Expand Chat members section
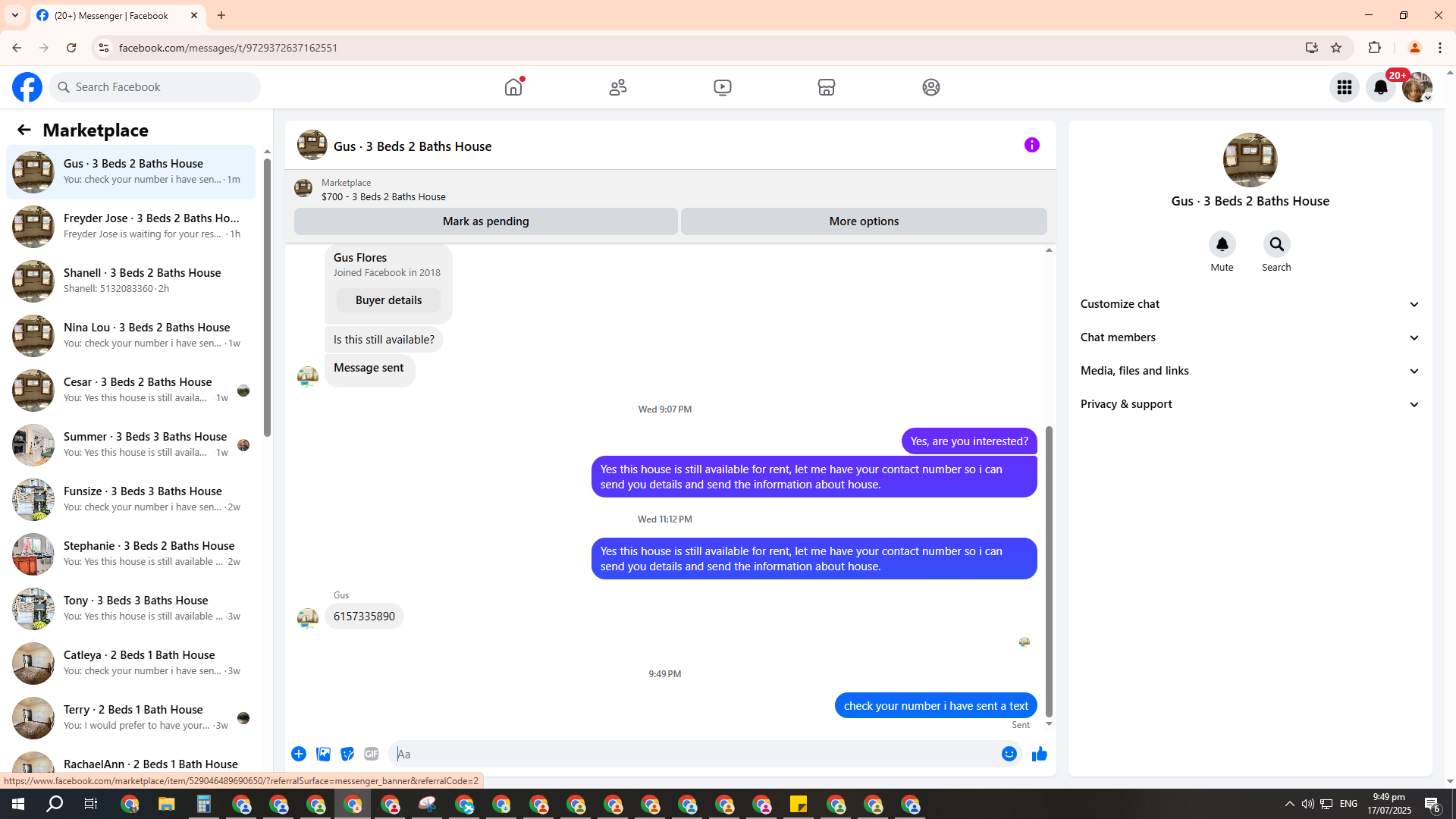The image size is (1456, 819). (x=1250, y=337)
